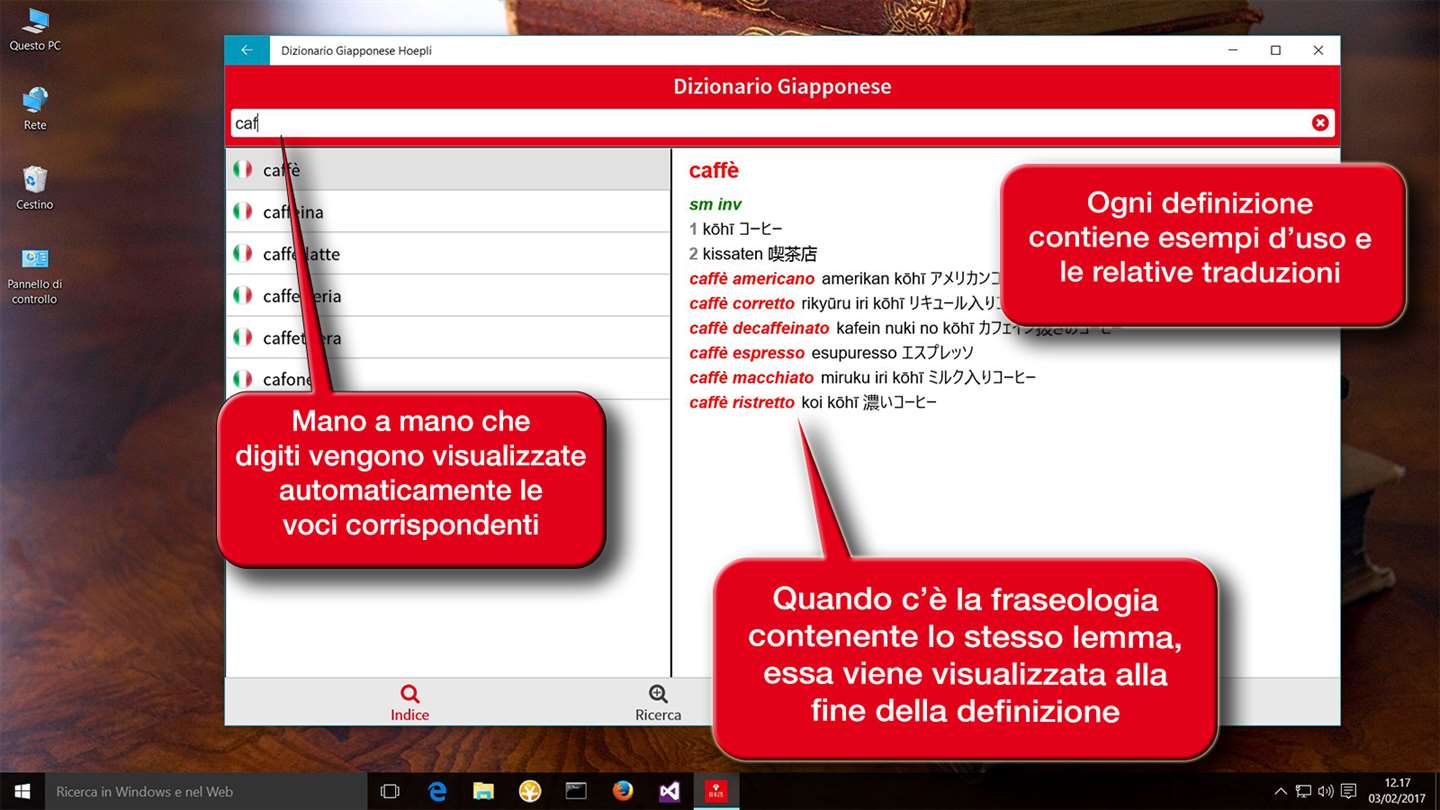The width and height of the screenshot is (1440, 810).
Task: Open network status in system tray
Action: click(1303, 791)
